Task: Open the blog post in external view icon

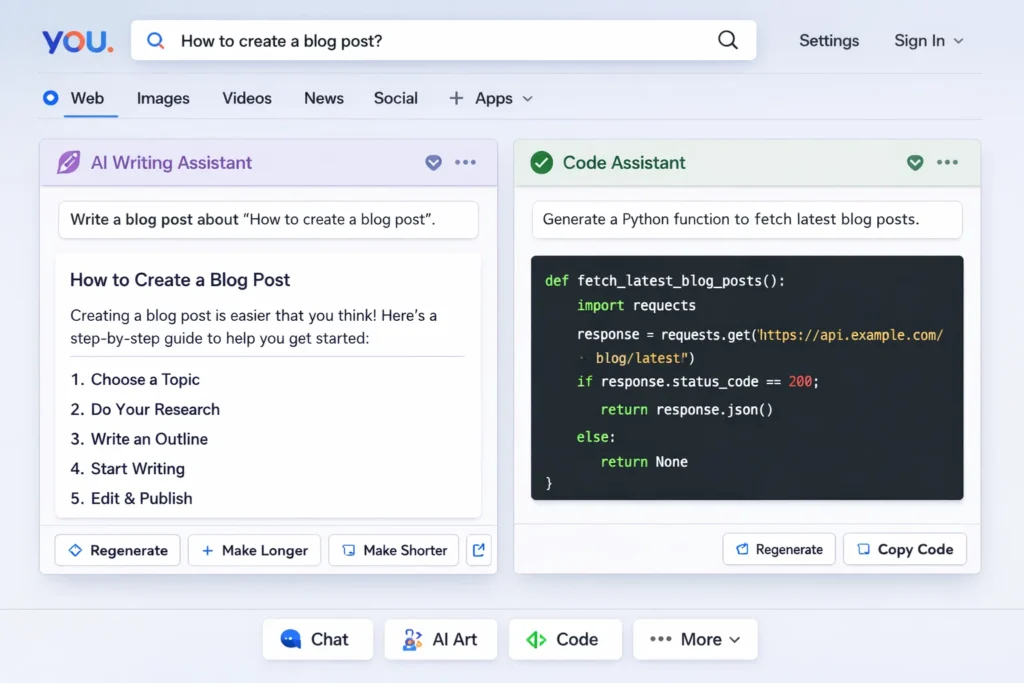Action: coord(479,550)
